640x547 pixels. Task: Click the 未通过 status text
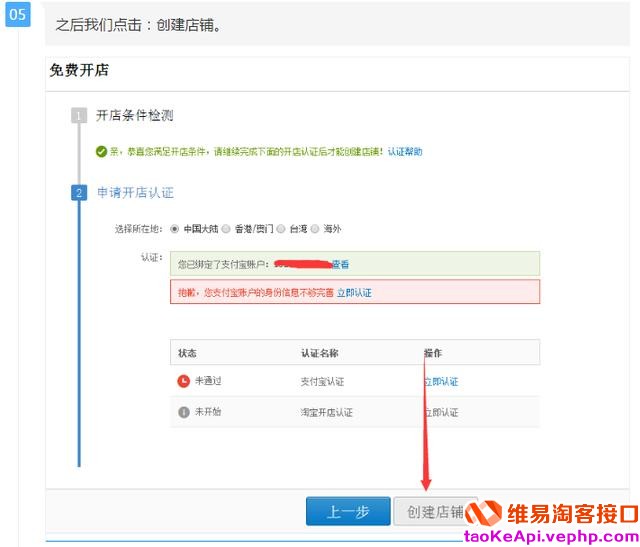208,381
